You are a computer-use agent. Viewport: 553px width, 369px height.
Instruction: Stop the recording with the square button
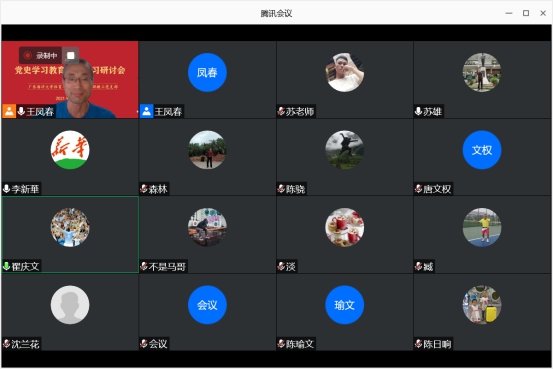click(x=71, y=55)
